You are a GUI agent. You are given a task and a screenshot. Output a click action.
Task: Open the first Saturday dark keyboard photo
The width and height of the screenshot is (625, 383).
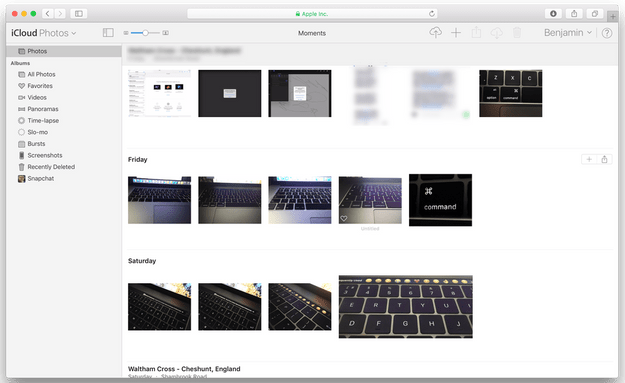point(159,307)
